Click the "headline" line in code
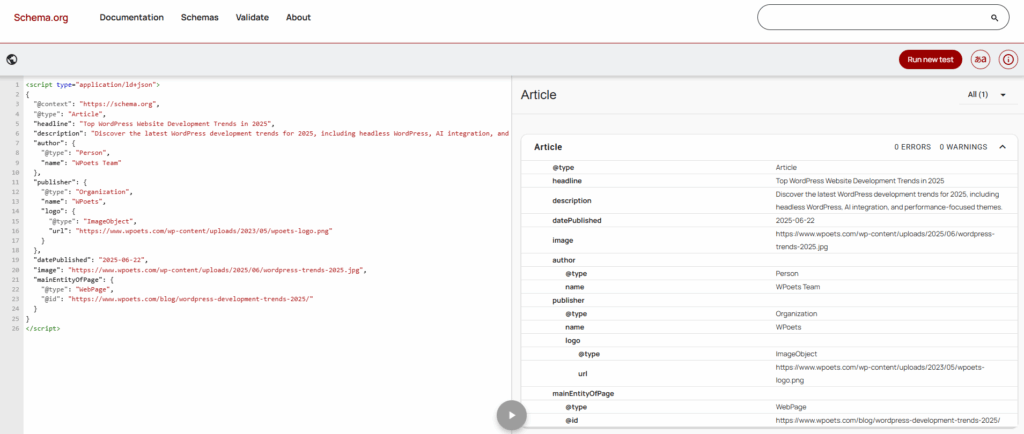Image resolution: width=1024 pixels, height=434 pixels. tap(154, 123)
